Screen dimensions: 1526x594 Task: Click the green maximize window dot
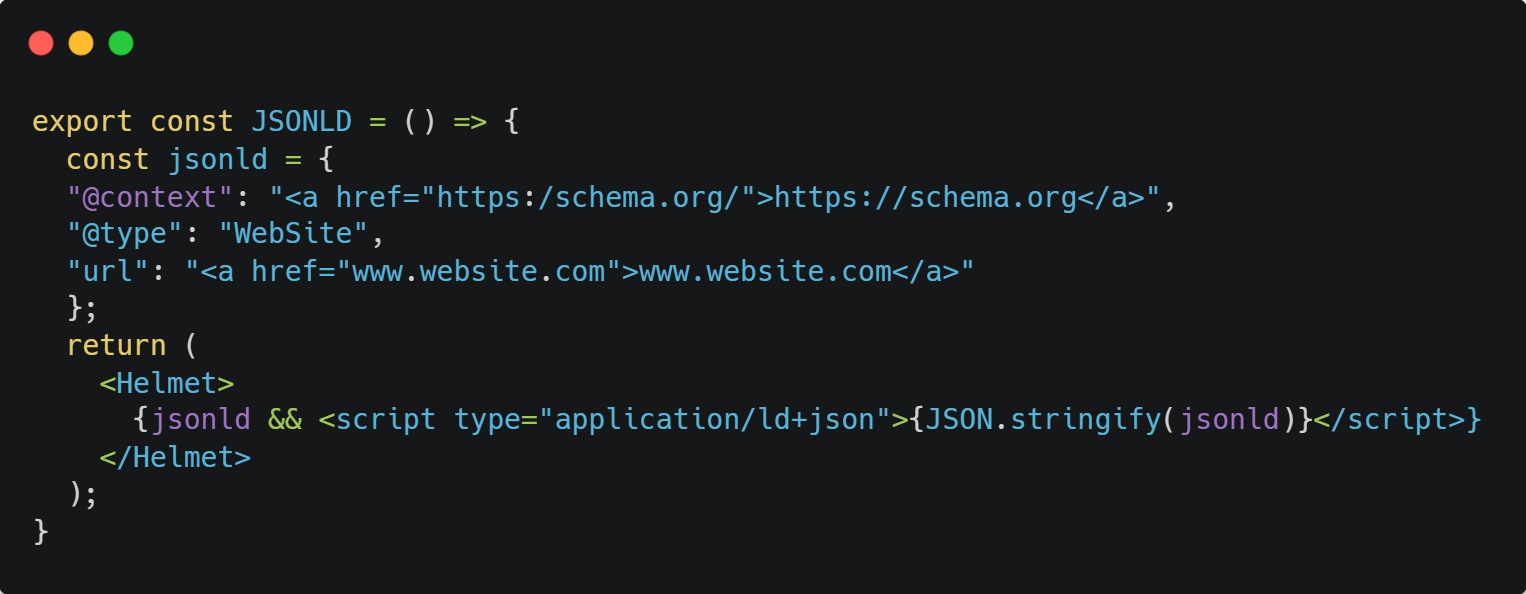coord(121,43)
